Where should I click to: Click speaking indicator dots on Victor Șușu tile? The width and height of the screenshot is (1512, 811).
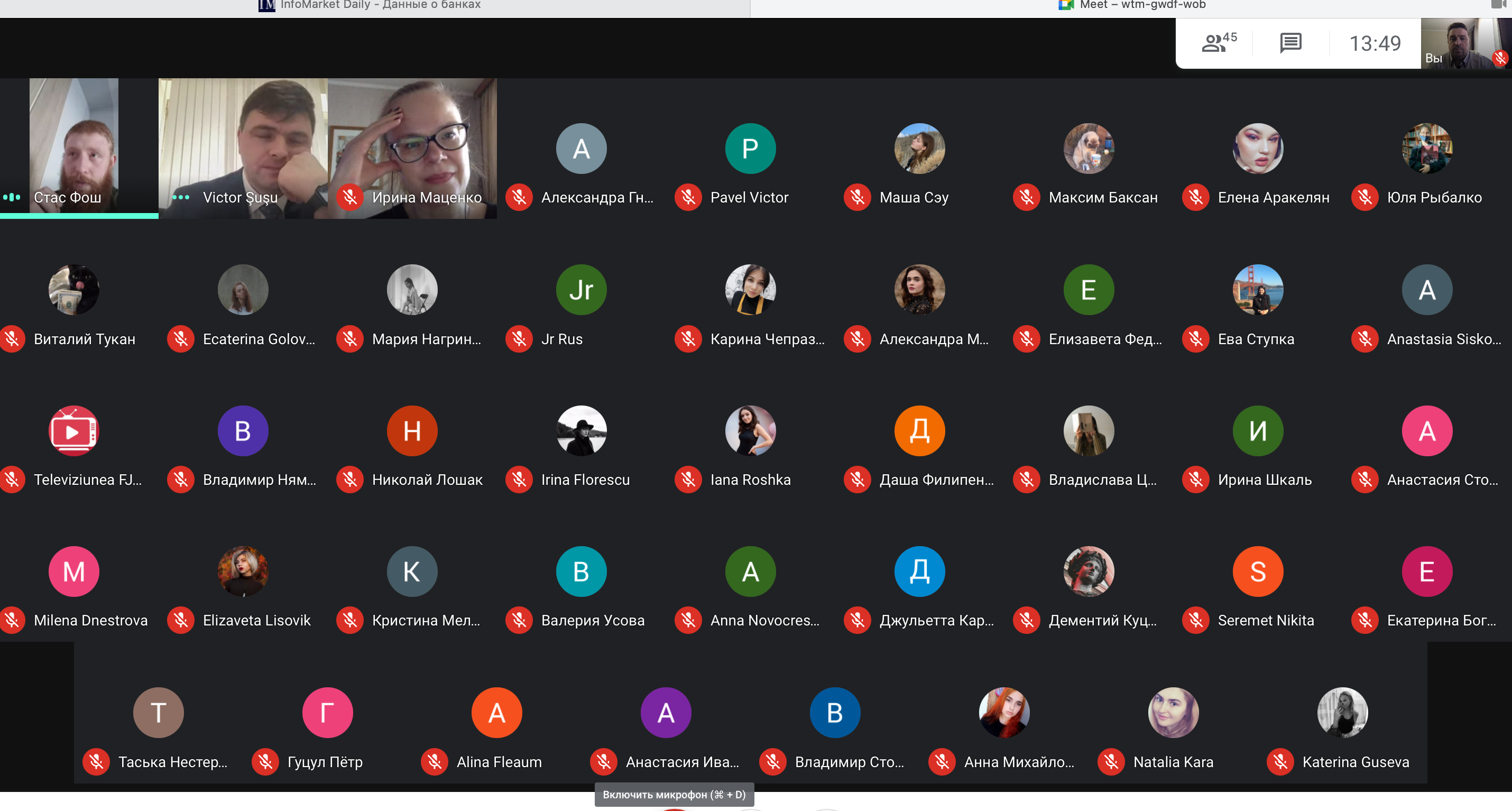pos(181,197)
